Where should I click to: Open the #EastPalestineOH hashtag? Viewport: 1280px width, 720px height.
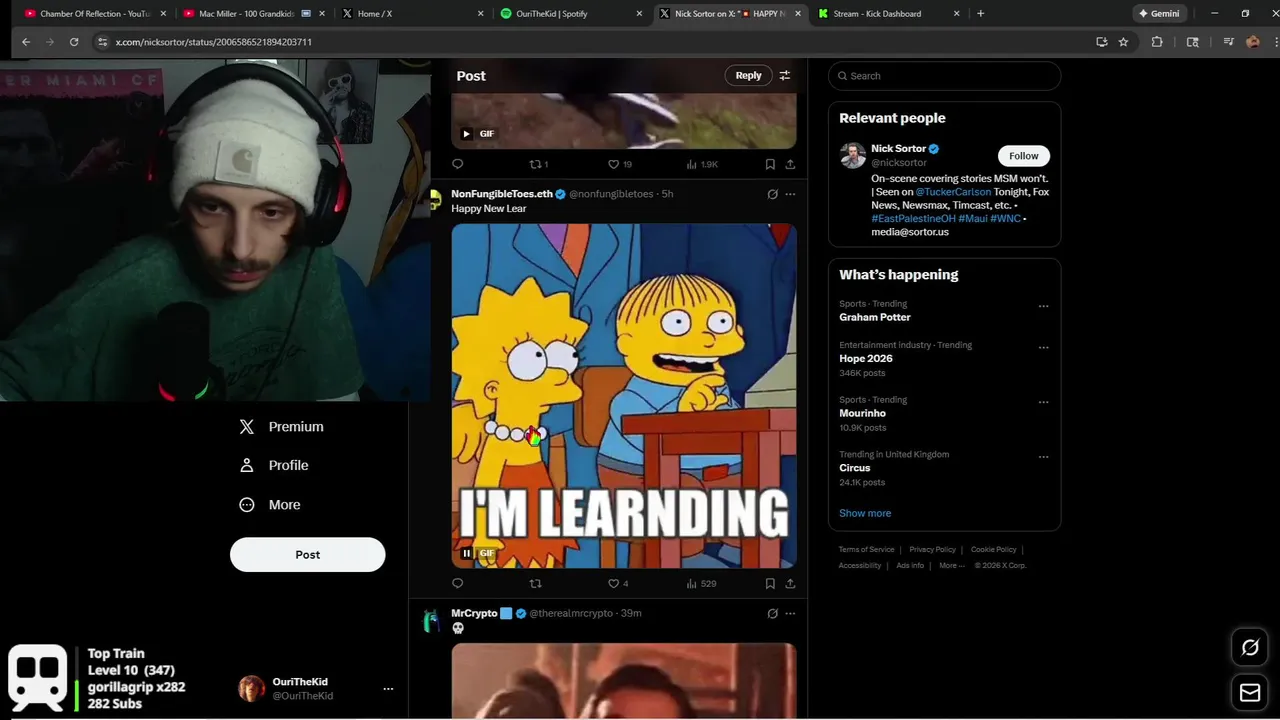(x=913, y=218)
